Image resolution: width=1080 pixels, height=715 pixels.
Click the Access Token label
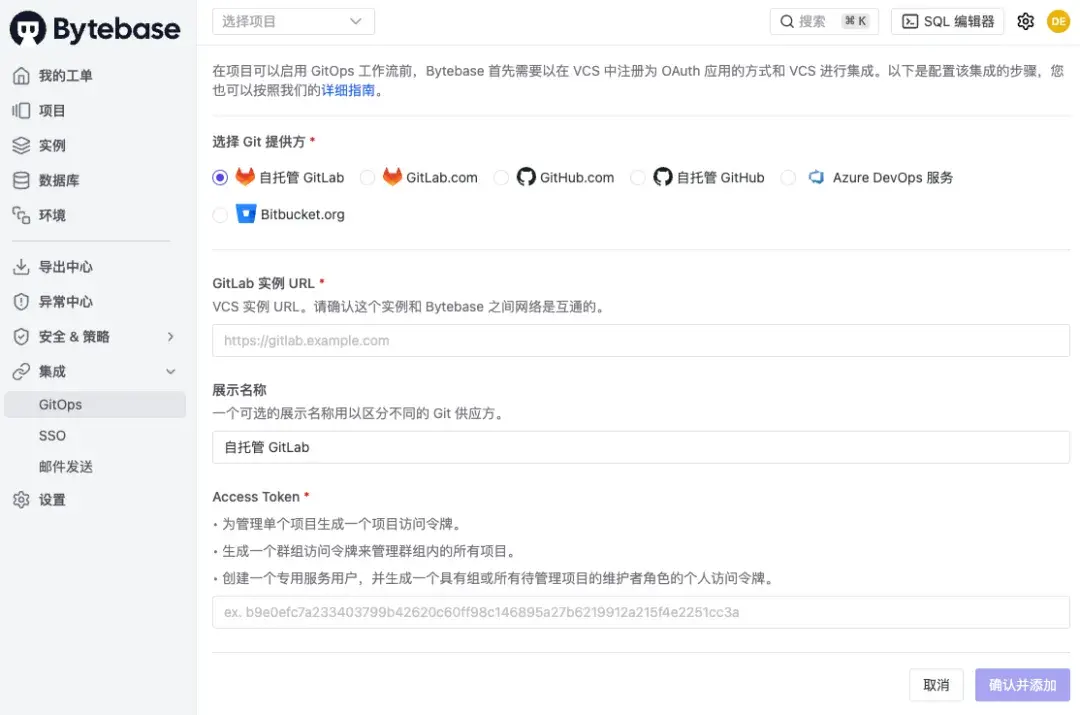pos(256,497)
